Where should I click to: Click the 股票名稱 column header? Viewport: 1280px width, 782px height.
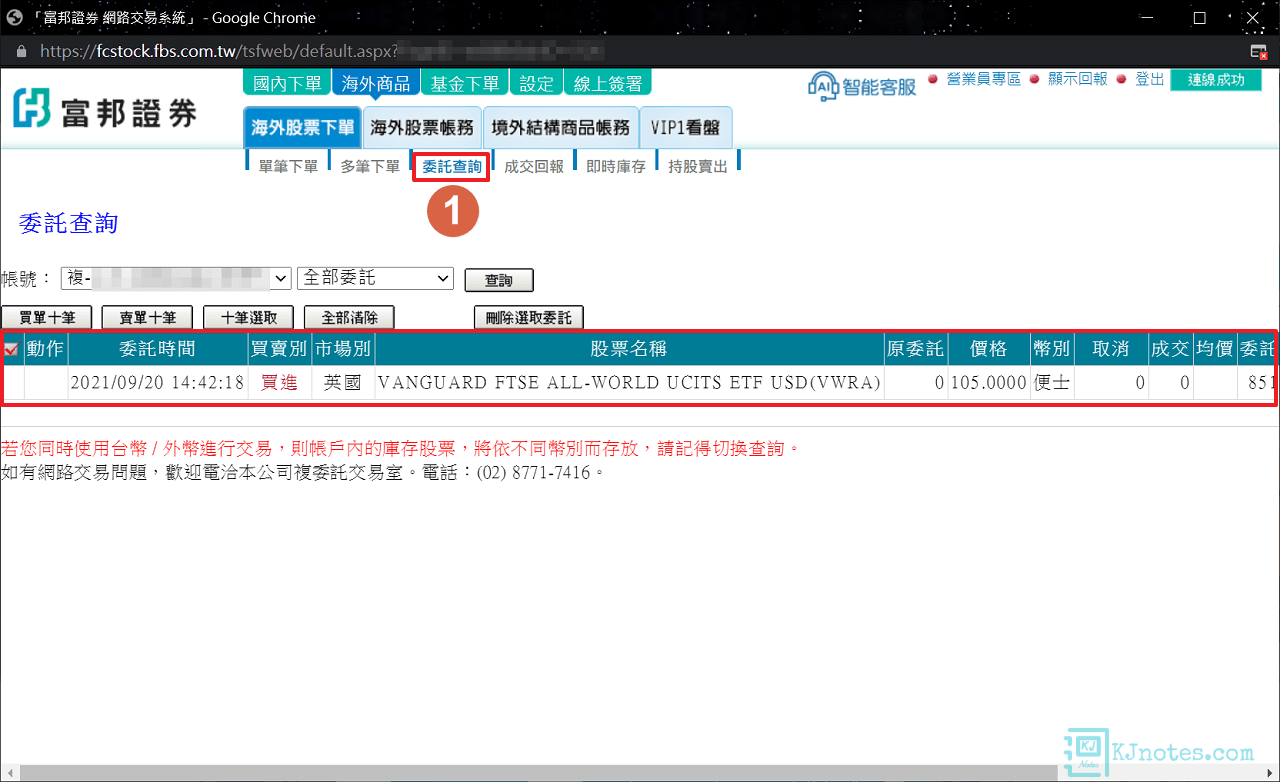(629, 349)
